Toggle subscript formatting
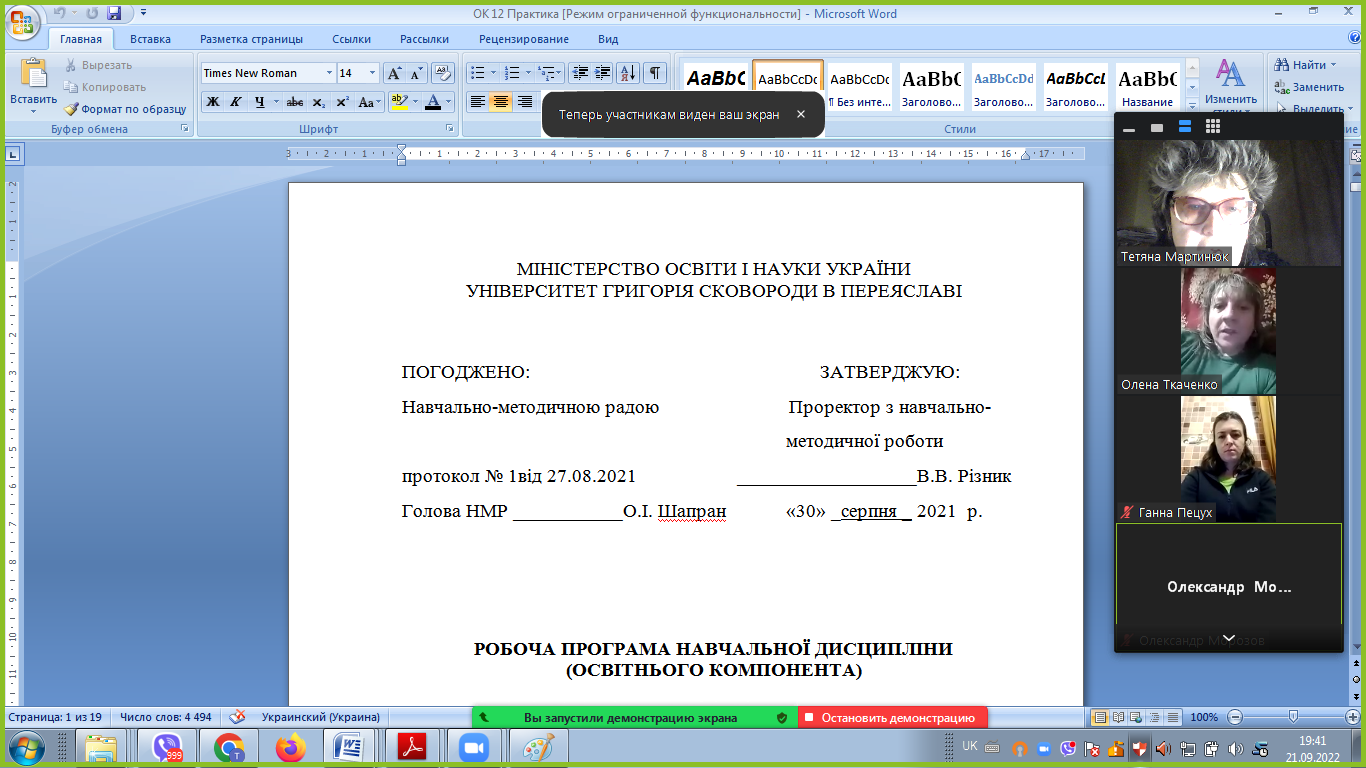Image resolution: width=1366 pixels, height=768 pixels. pos(318,102)
